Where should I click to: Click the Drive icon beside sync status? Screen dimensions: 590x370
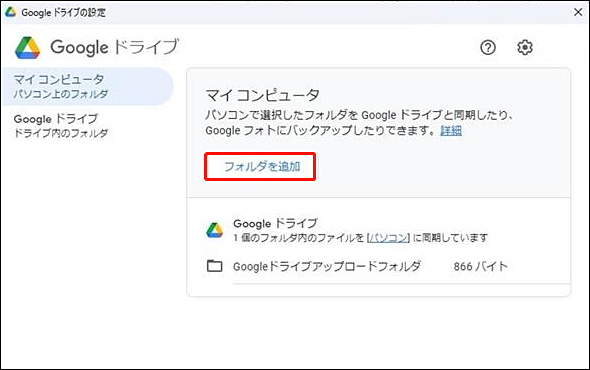(214, 230)
